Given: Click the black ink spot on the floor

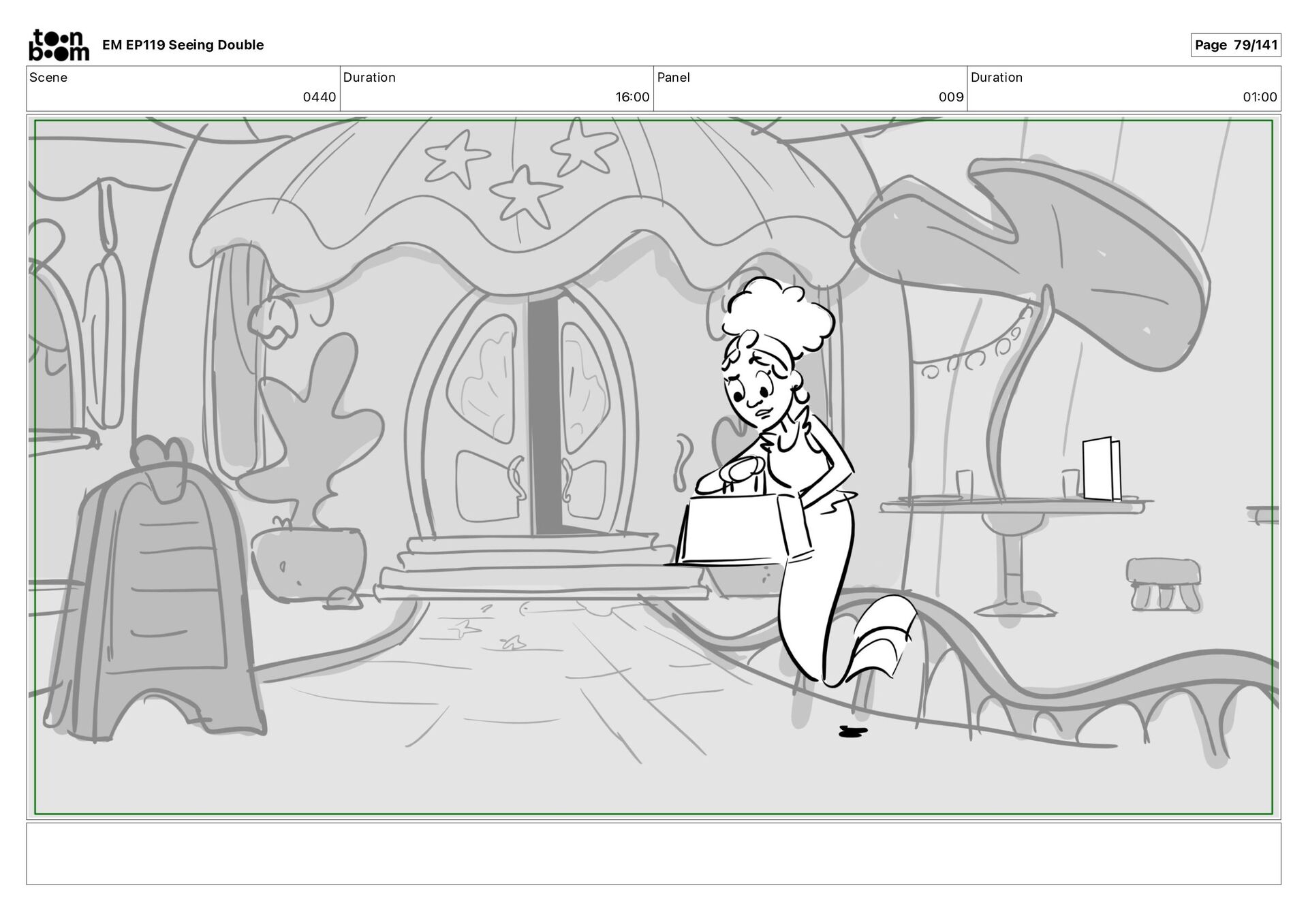Looking at the screenshot, I should tap(852, 731).
